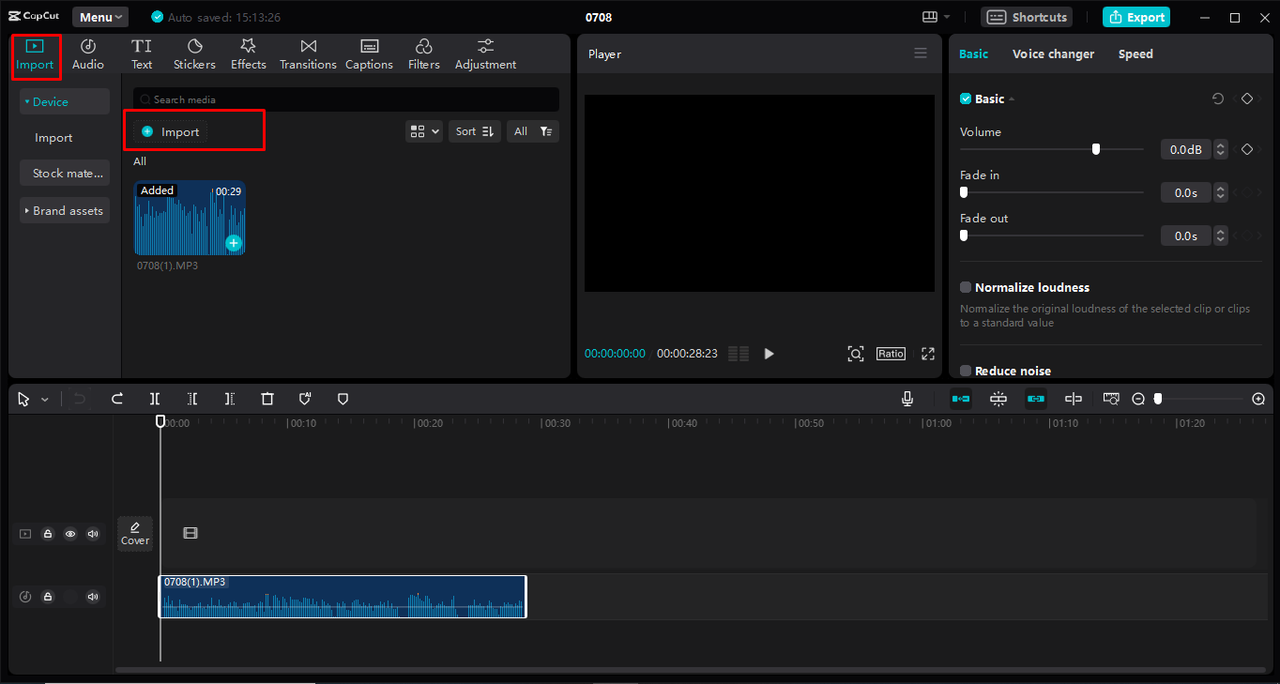1280x684 pixels.
Task: Click the Import button with the plus icon
Action: (x=170, y=132)
